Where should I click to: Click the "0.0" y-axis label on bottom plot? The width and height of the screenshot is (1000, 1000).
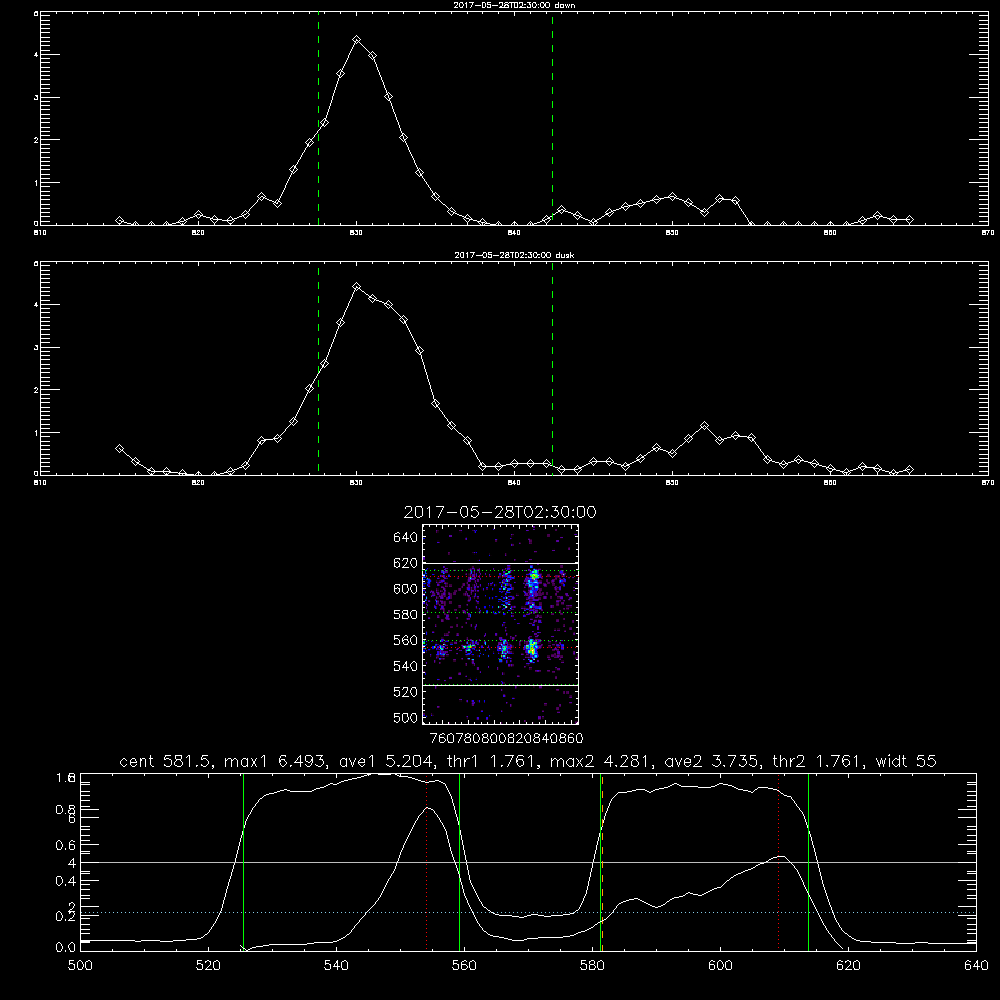[66, 948]
